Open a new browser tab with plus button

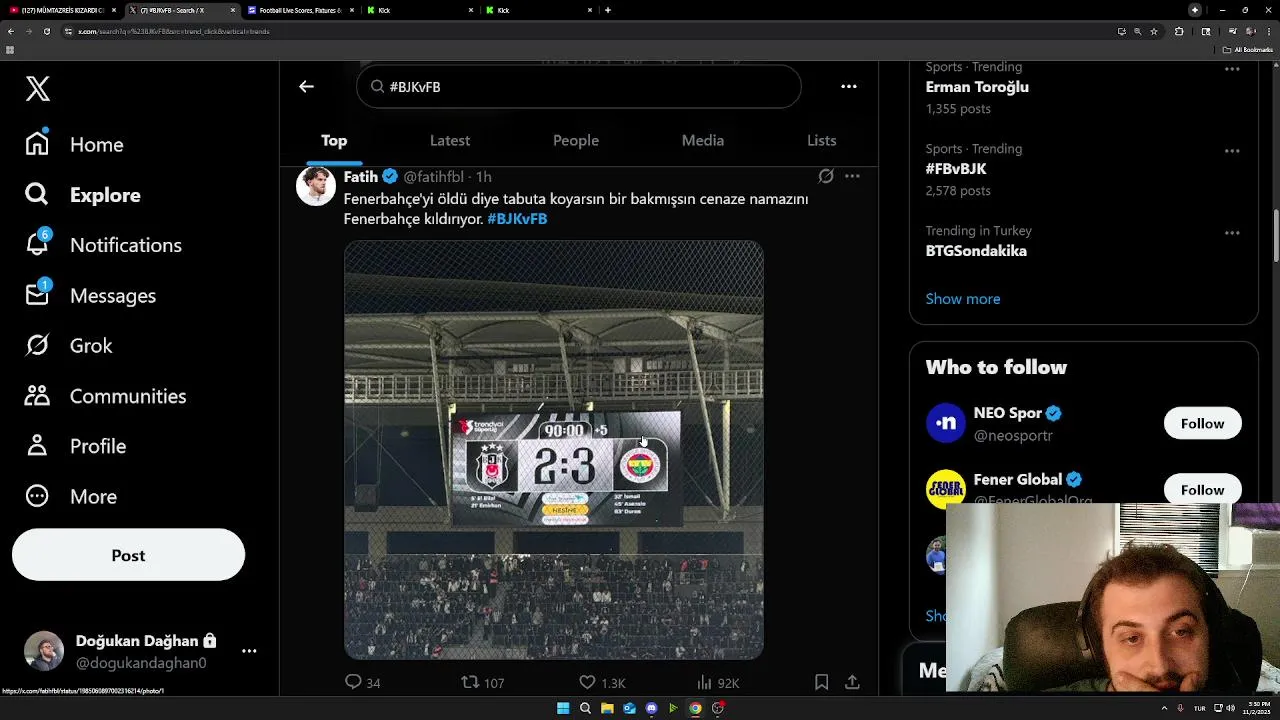click(x=608, y=10)
